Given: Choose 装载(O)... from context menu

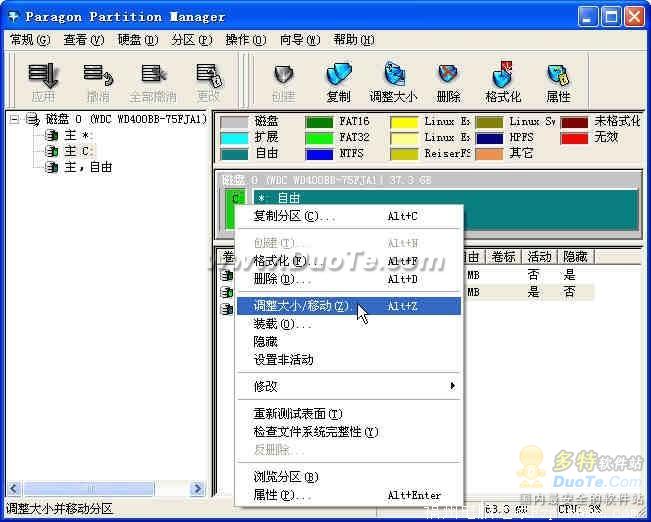Looking at the screenshot, I should pos(349,324).
